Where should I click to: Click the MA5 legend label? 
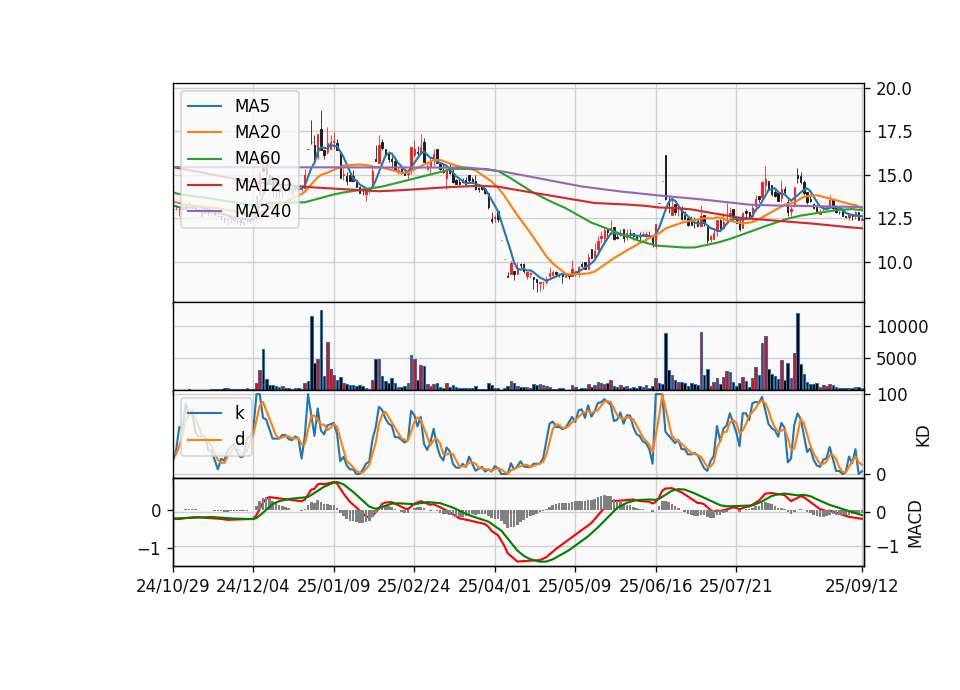(252, 106)
